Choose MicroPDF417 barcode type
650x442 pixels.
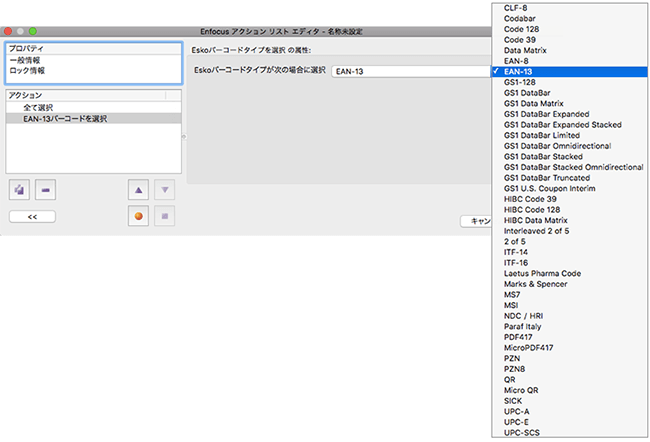(570, 348)
